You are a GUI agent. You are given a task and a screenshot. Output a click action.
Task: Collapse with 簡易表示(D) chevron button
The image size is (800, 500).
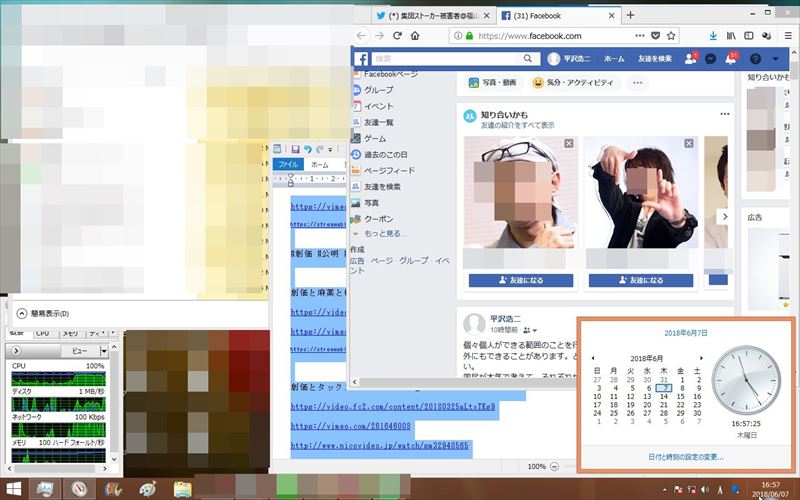tap(21, 313)
